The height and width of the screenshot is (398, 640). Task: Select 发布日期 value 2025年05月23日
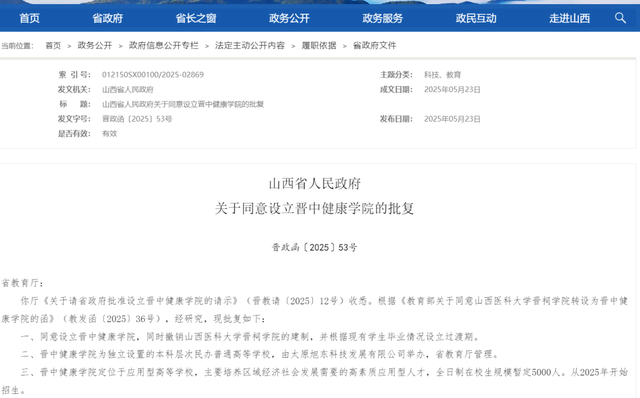point(452,119)
